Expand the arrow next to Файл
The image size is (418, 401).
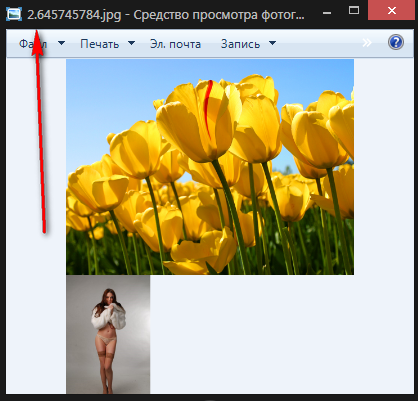click(x=61, y=43)
